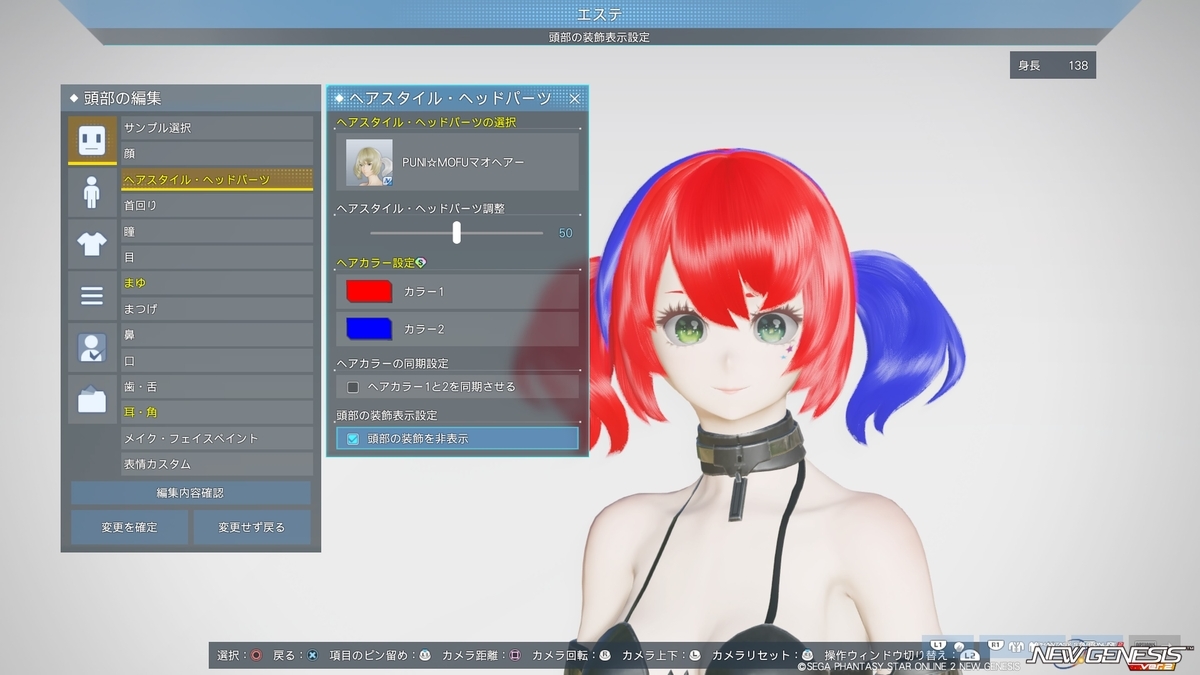1200x675 pixels.
Task: Click the slider value 50
Action: pyautogui.click(x=566, y=233)
